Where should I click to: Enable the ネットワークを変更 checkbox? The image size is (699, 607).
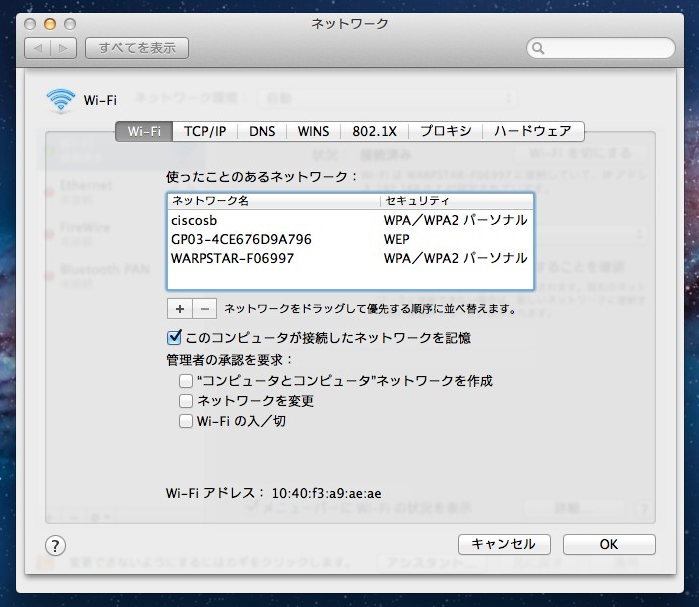pyautogui.click(x=186, y=401)
